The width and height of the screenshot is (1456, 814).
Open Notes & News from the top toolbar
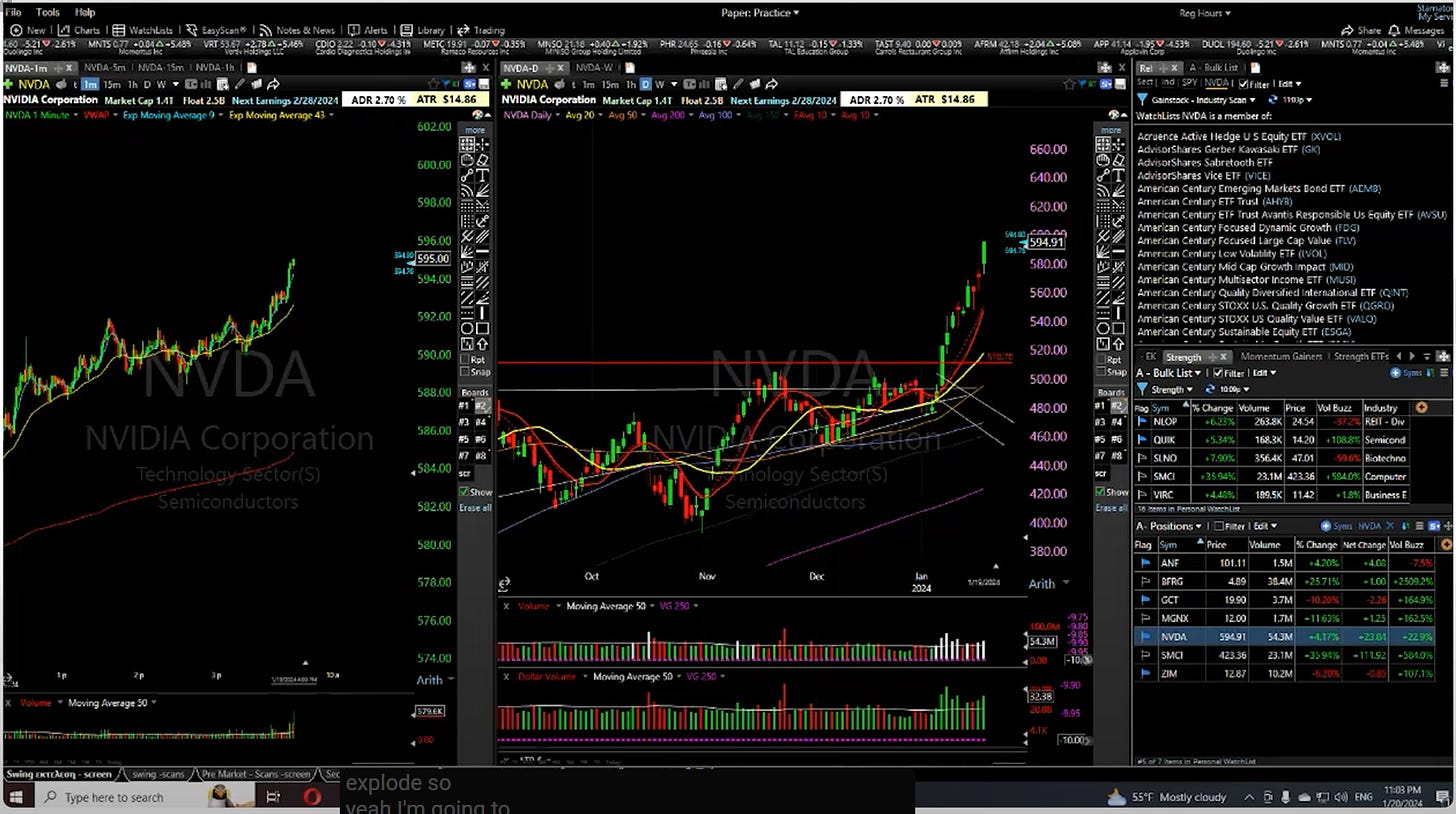click(297, 30)
